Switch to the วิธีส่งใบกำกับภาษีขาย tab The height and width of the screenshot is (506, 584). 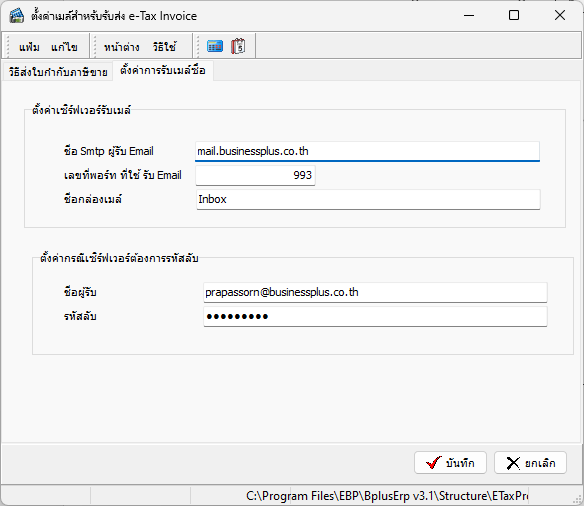coord(58,72)
